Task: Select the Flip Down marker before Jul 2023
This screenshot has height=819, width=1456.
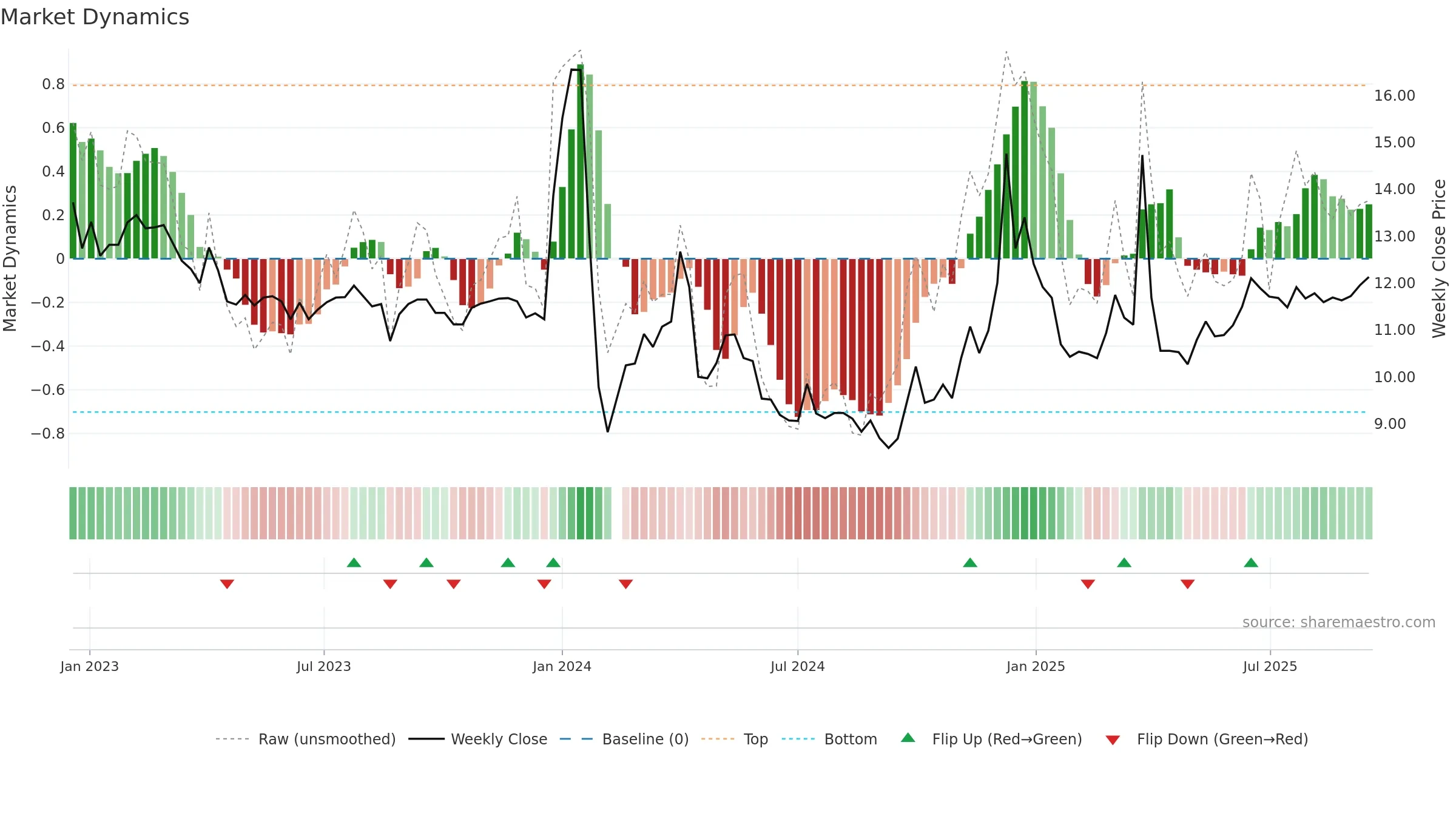Action: tap(227, 584)
